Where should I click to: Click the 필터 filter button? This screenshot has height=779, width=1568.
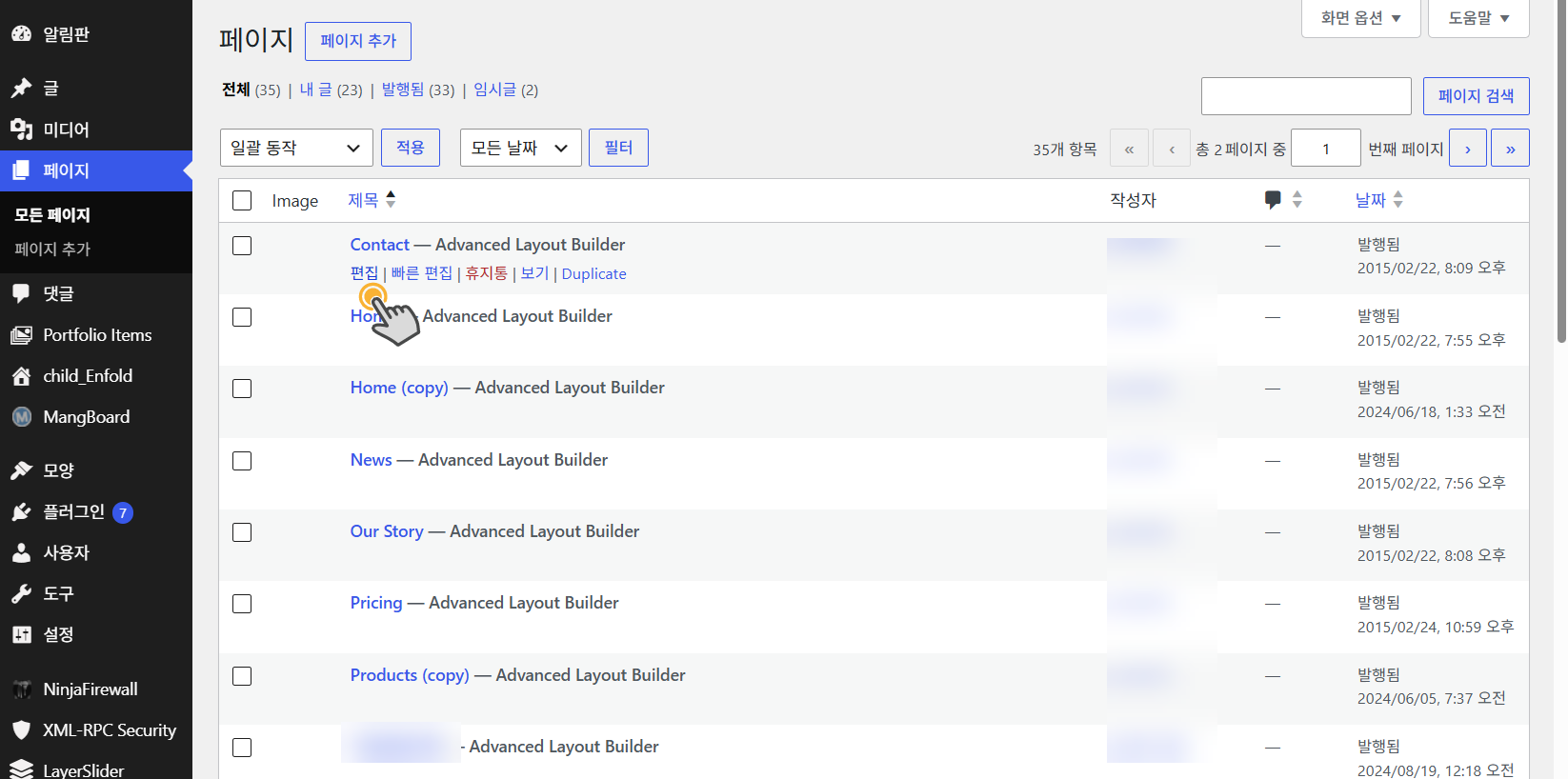point(618,148)
